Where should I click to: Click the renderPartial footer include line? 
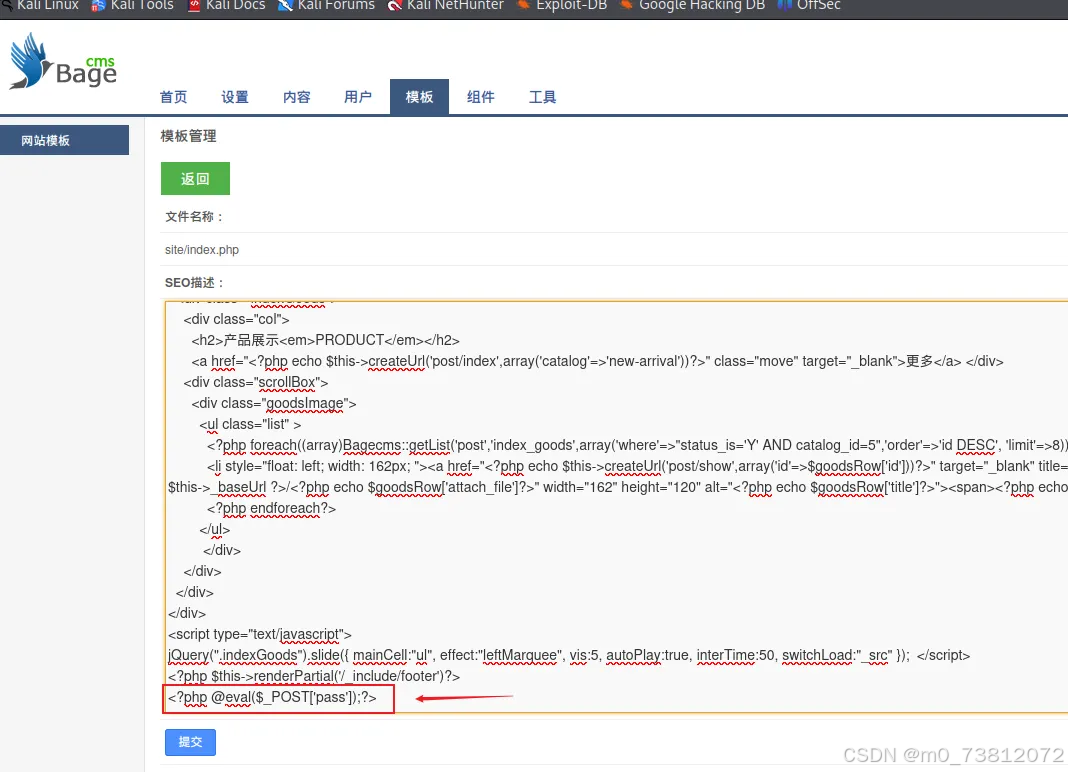click(x=314, y=676)
